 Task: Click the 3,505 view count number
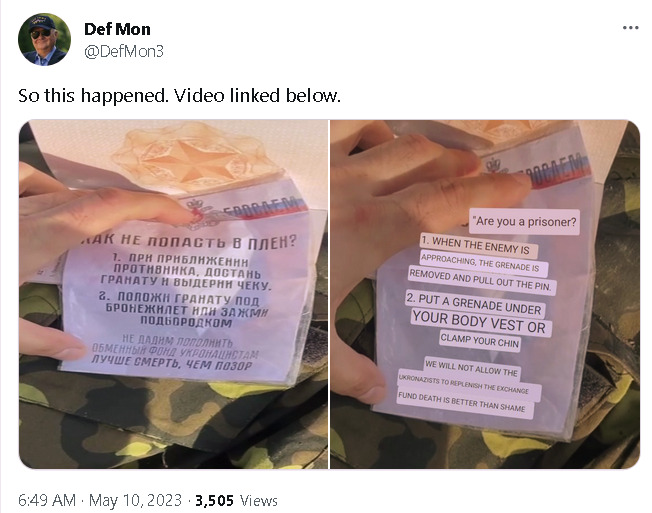tap(214, 500)
